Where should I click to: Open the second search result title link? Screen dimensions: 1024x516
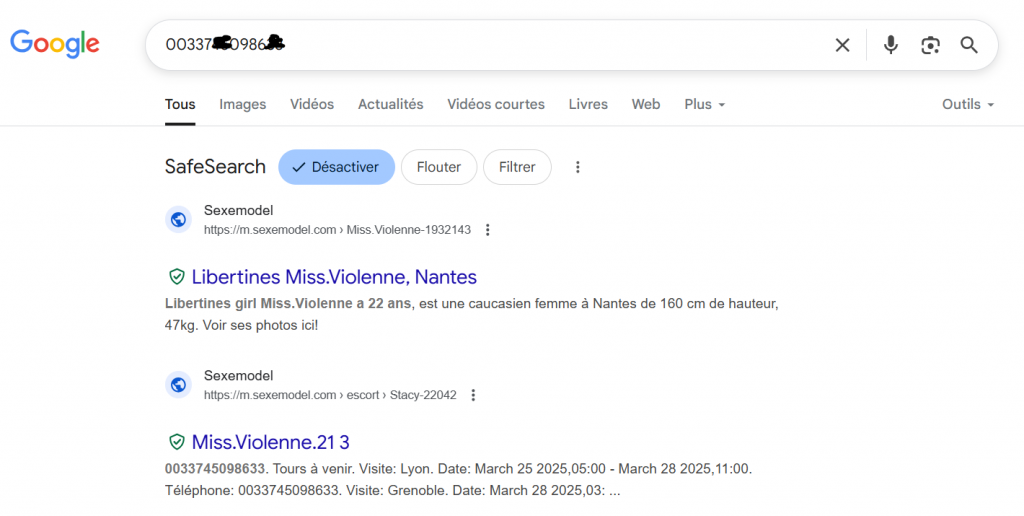pyautogui.click(x=270, y=442)
